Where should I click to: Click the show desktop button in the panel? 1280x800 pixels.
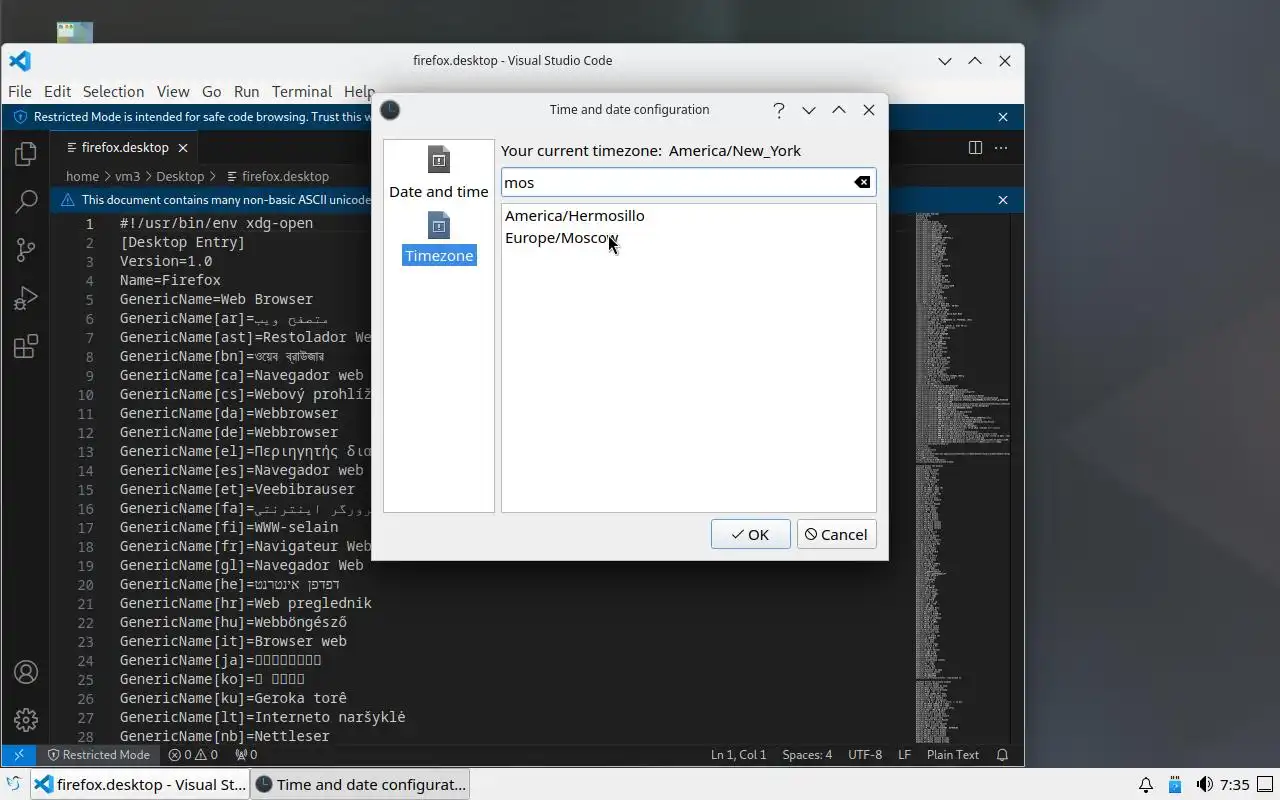tap(1266, 785)
